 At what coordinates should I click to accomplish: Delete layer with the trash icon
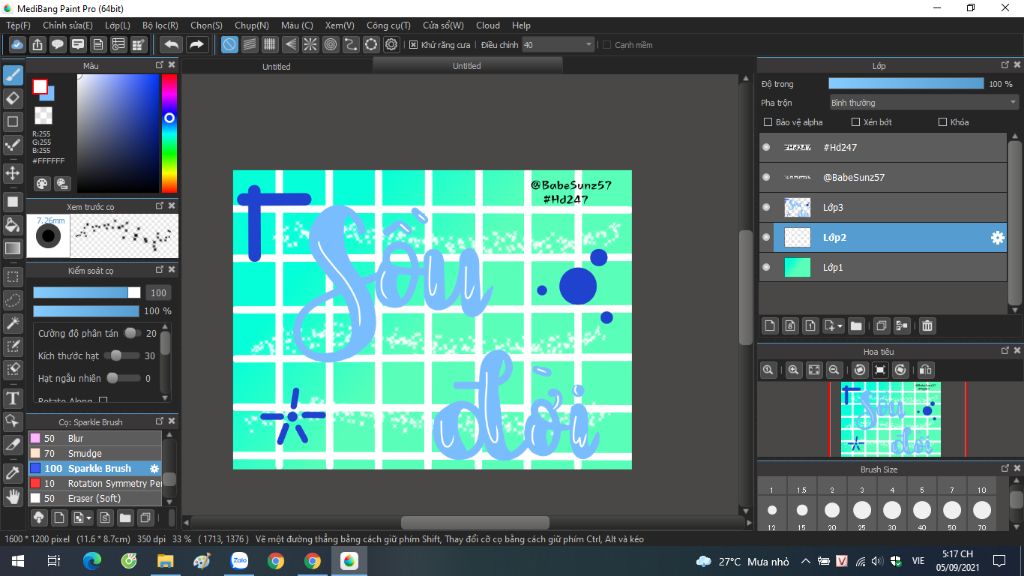click(x=927, y=326)
